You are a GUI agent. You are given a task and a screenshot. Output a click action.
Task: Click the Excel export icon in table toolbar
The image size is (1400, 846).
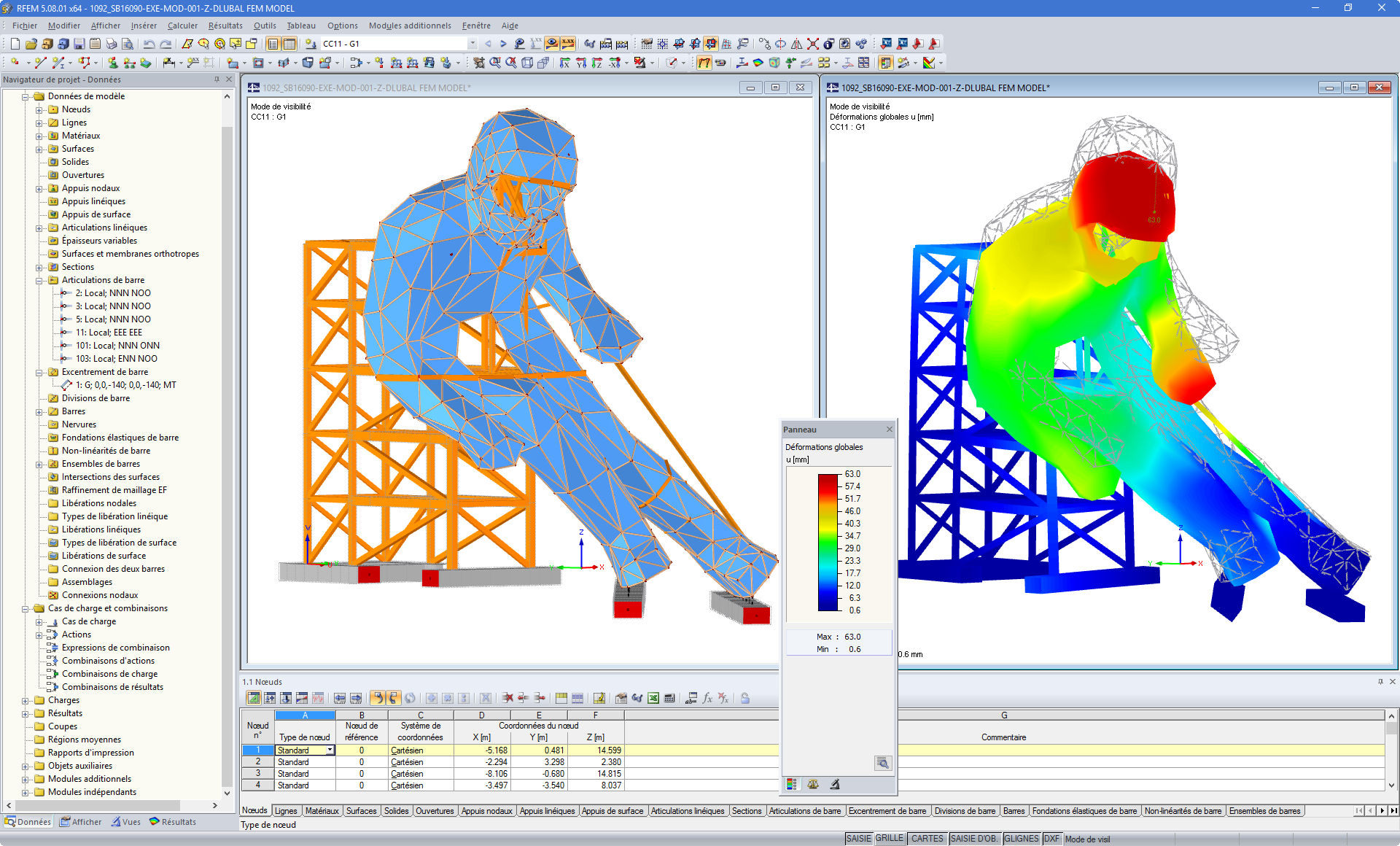tap(652, 699)
